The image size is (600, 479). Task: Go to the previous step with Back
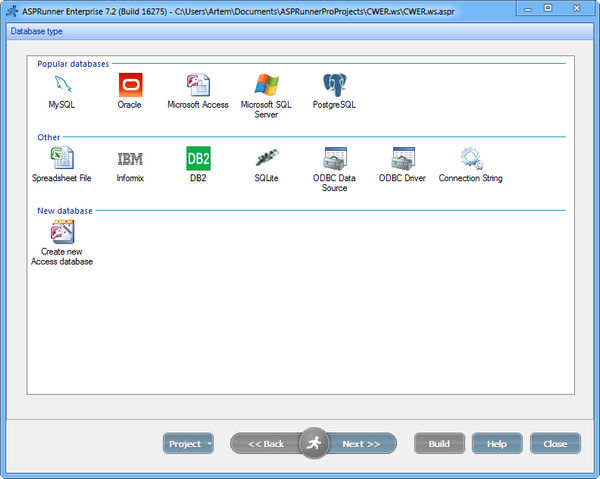pyautogui.click(x=265, y=444)
